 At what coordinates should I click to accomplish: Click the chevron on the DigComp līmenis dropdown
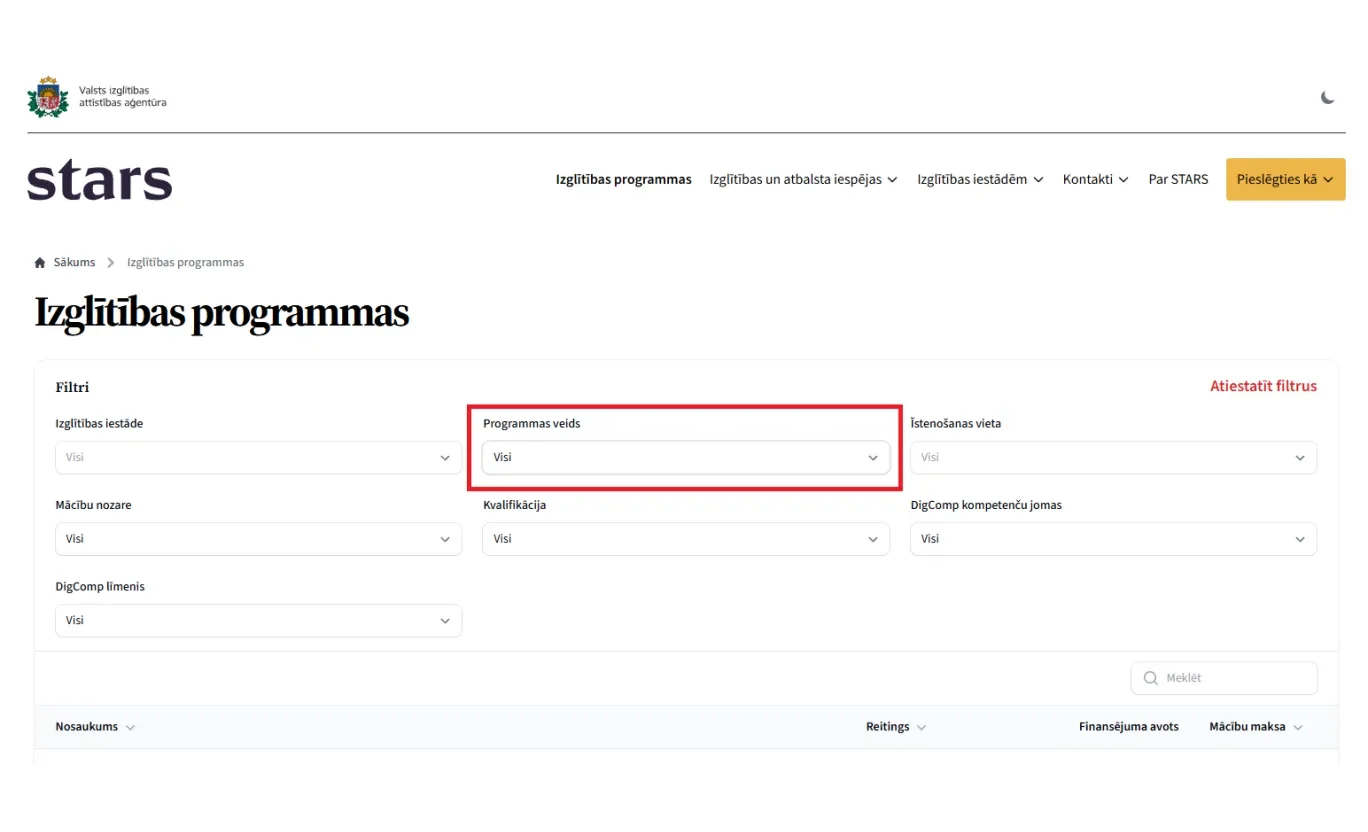445,620
